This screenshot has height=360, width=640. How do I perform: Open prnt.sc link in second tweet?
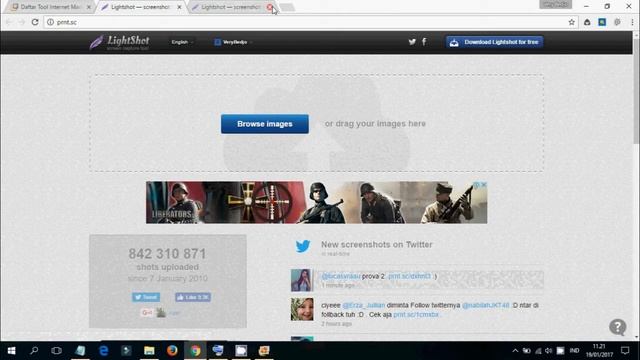pyautogui.click(x=416, y=315)
